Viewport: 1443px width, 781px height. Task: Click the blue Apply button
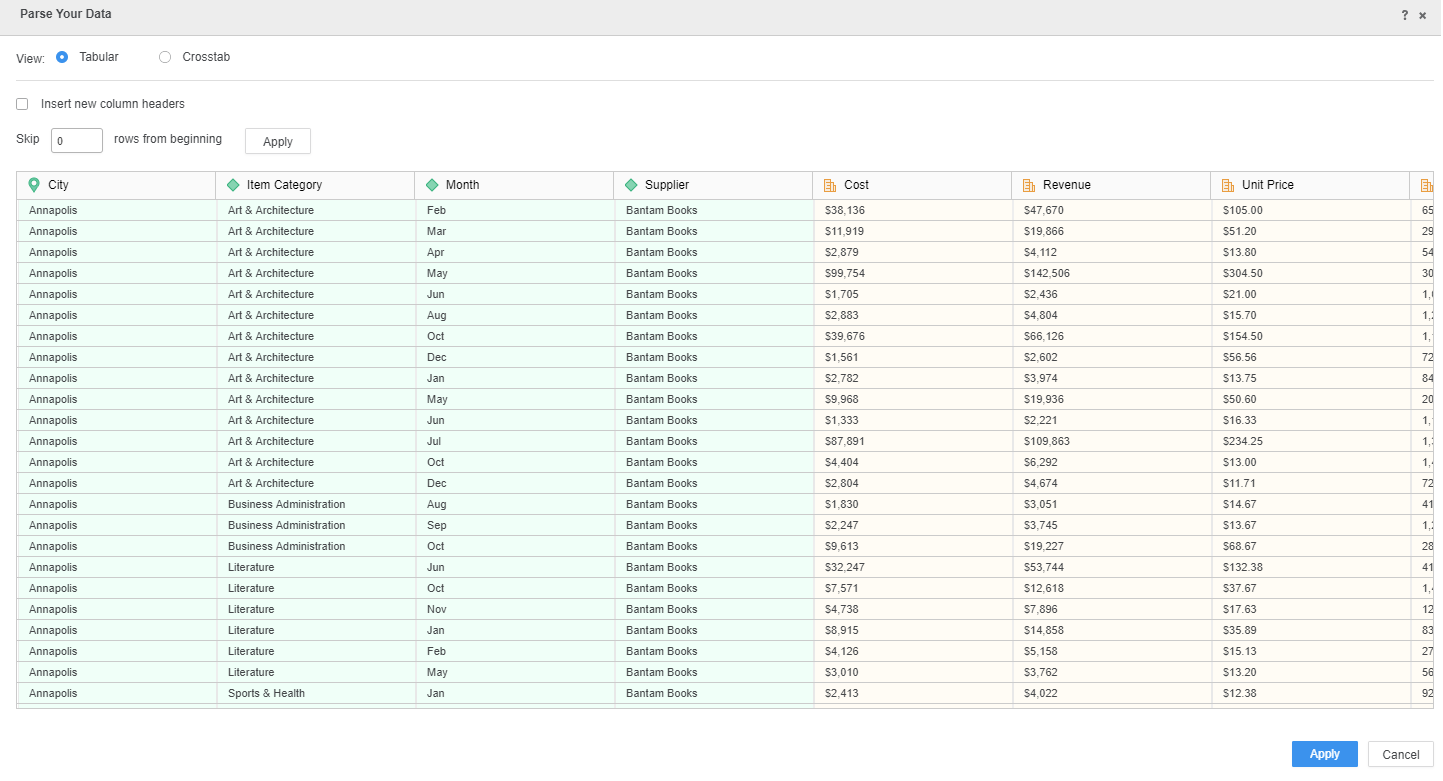point(1324,754)
